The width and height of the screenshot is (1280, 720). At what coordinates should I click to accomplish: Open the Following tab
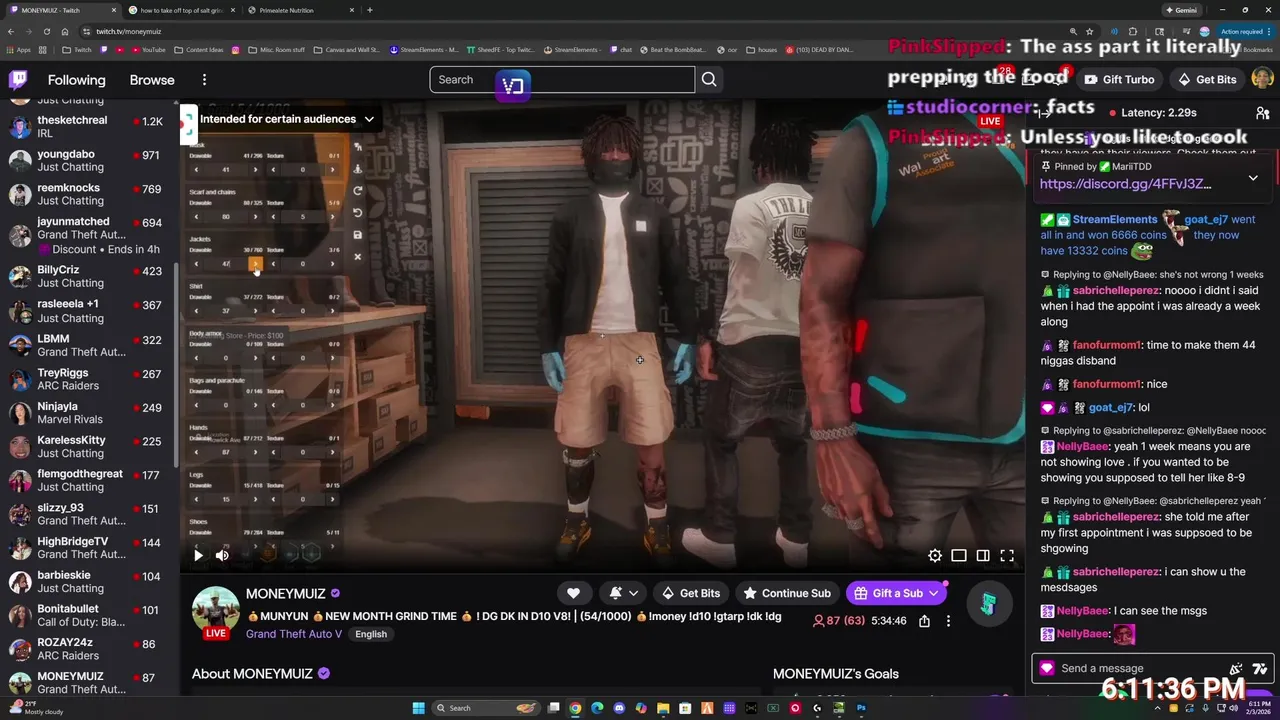tap(76, 80)
